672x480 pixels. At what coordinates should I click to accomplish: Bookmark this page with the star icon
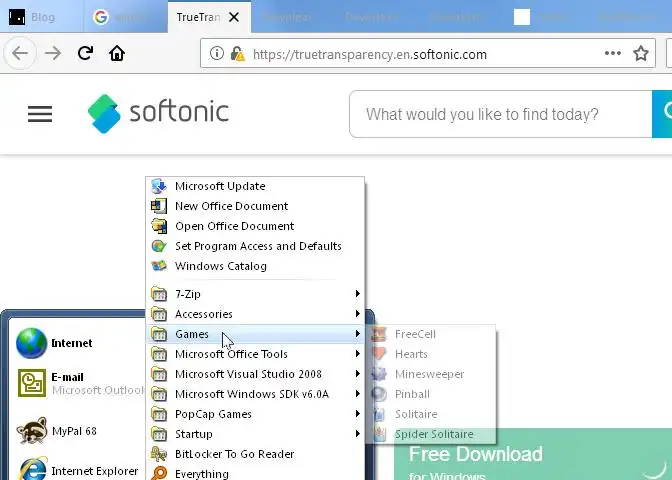[x=641, y=54]
